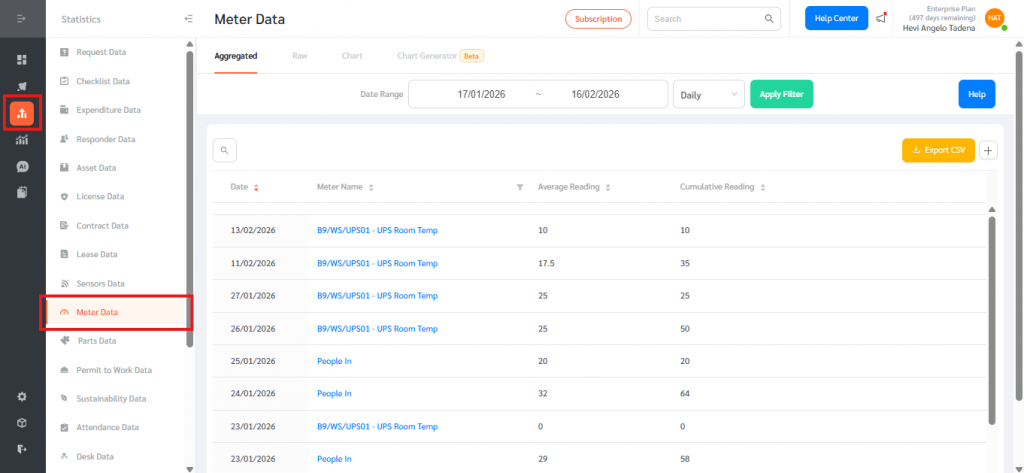Click the table search magnifier icon

point(225,150)
